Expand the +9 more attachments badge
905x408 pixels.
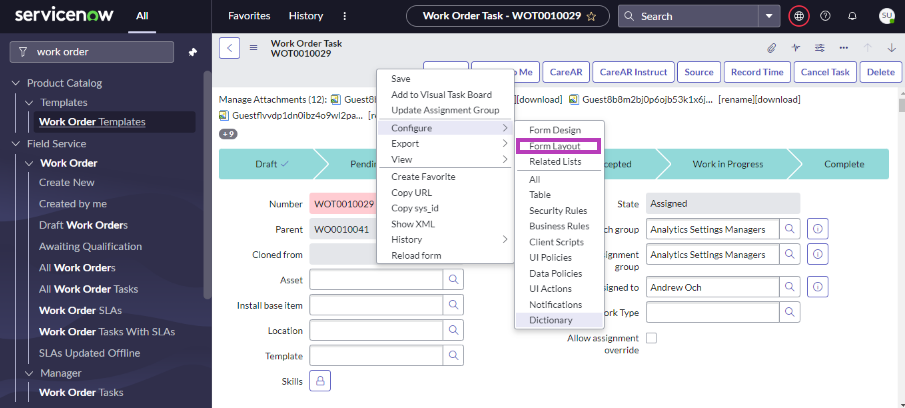pyautogui.click(x=228, y=134)
